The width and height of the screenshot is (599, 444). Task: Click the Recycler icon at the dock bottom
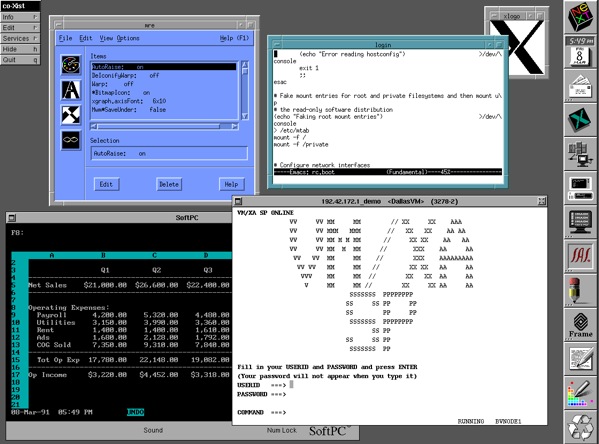click(x=580, y=426)
